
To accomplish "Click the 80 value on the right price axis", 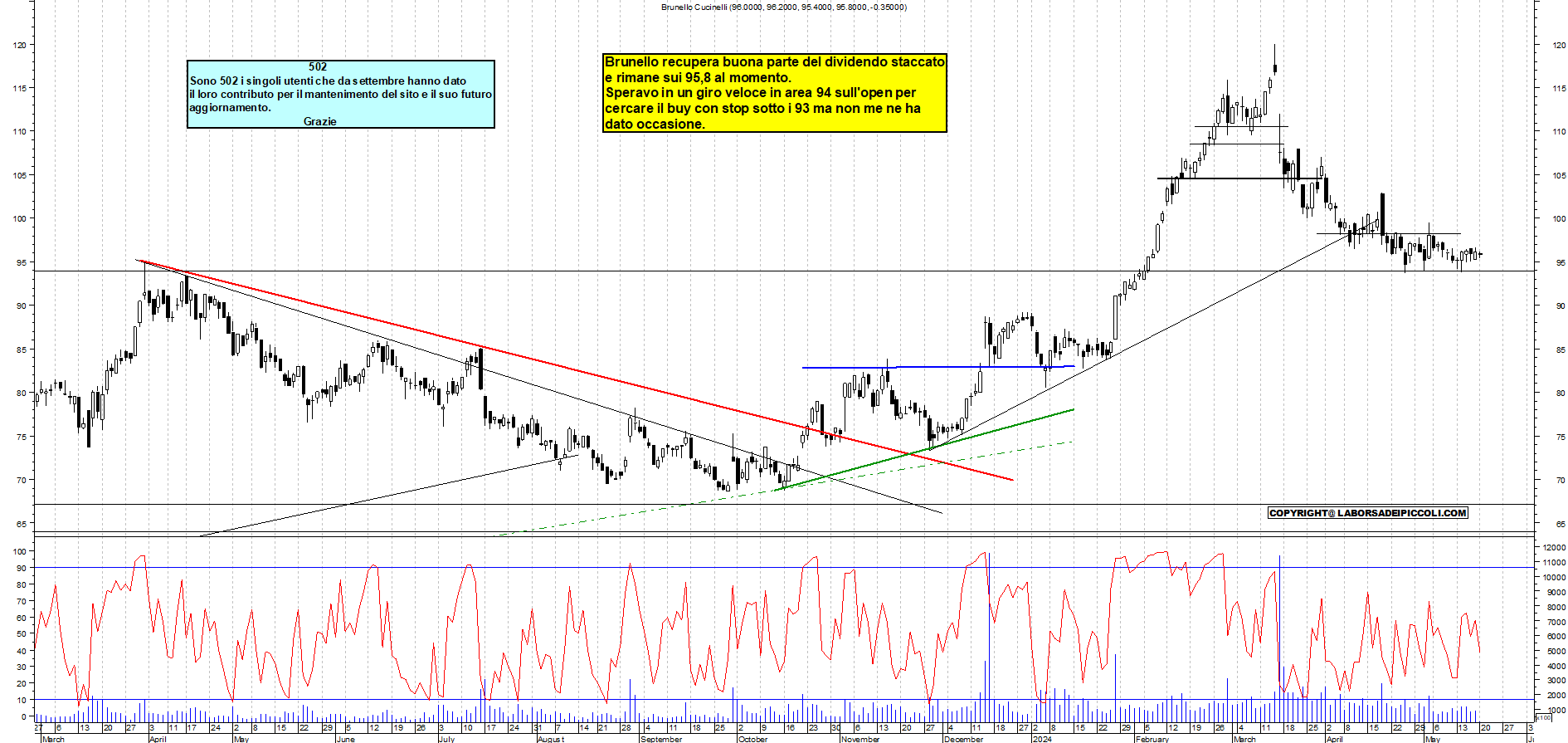I will pos(1561,393).
